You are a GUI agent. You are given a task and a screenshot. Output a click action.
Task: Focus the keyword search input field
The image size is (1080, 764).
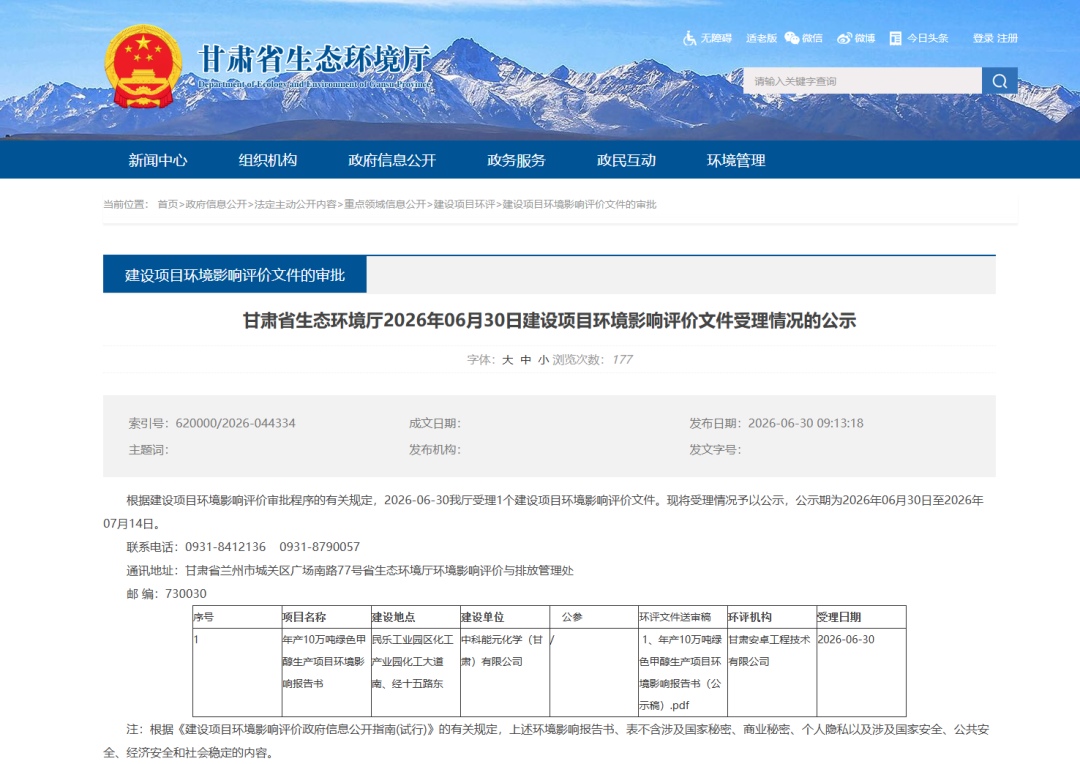[x=862, y=81]
